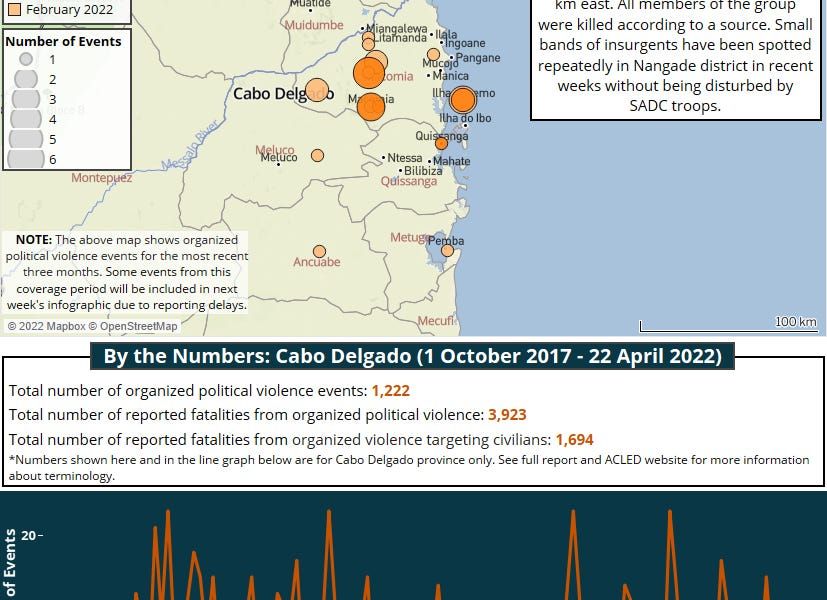Click the Ingoane town label

465,43
